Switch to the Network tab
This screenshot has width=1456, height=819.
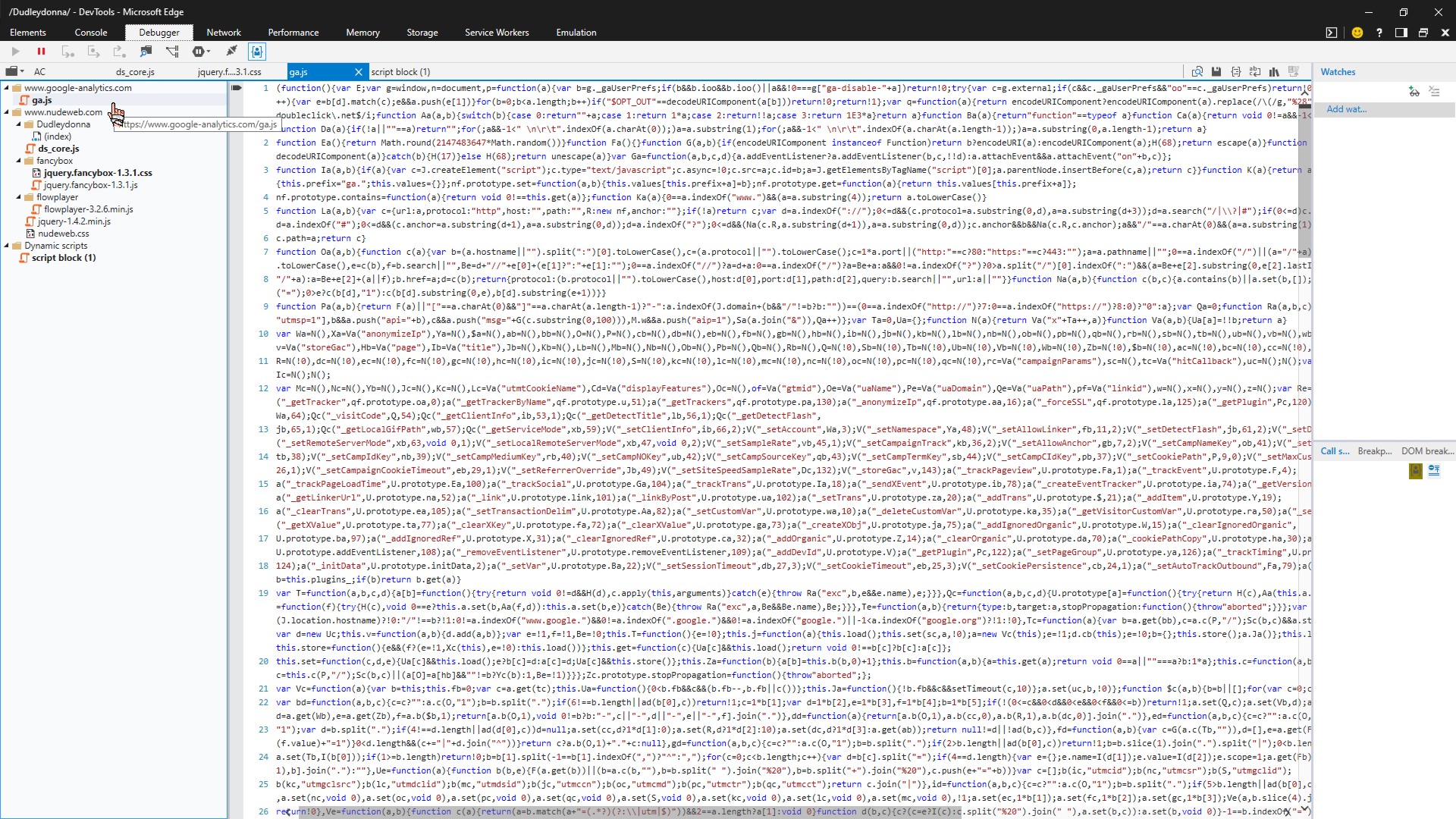223,33
